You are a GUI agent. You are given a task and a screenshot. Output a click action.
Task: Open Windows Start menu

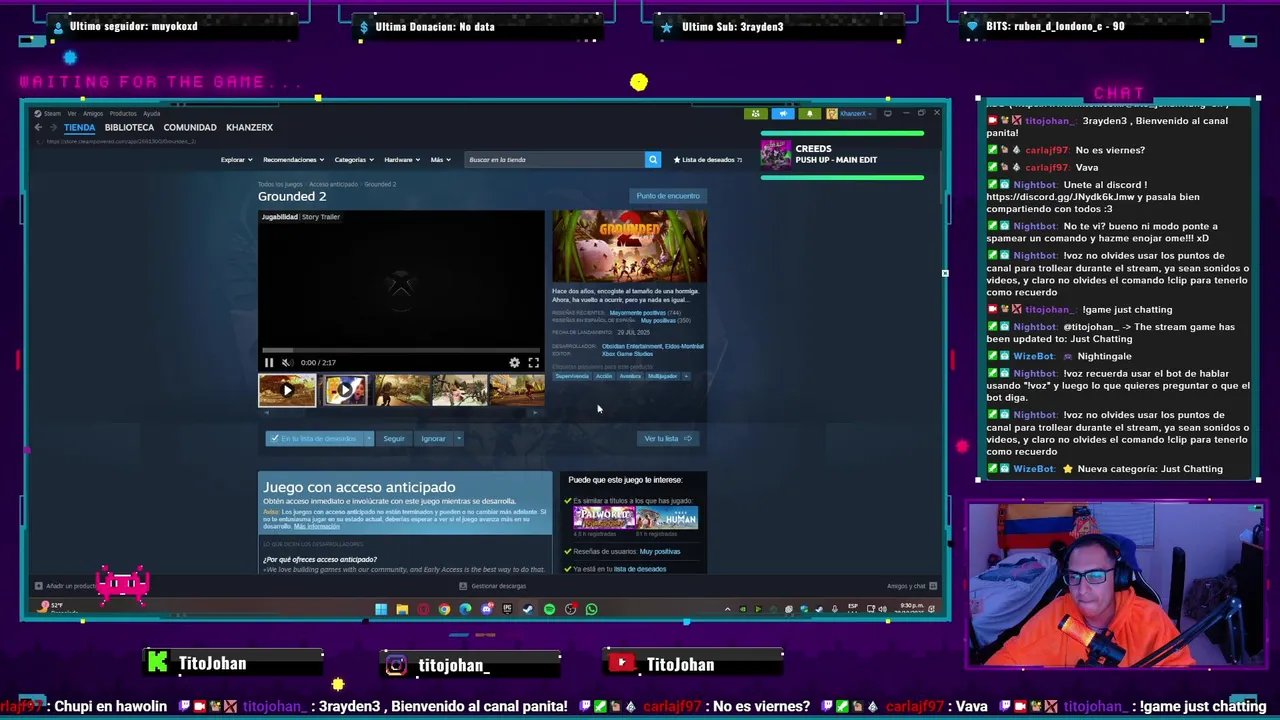pos(381,609)
